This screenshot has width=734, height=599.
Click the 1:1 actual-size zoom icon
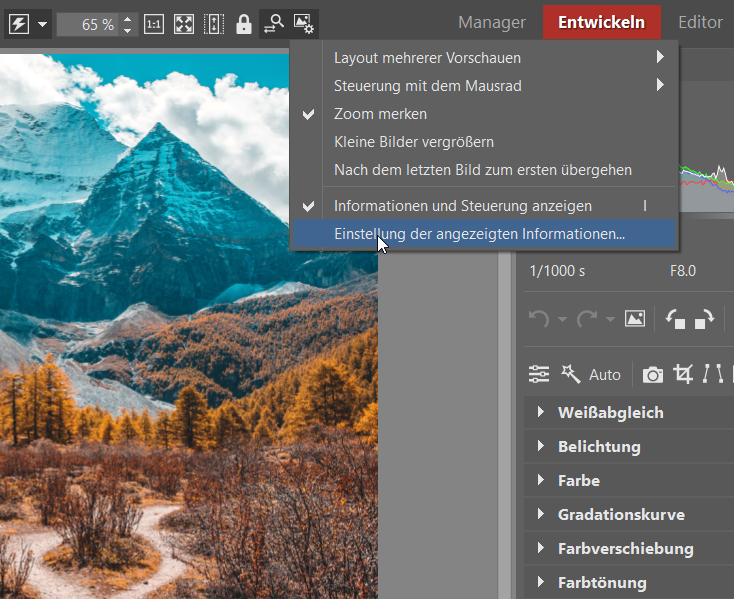click(x=154, y=24)
